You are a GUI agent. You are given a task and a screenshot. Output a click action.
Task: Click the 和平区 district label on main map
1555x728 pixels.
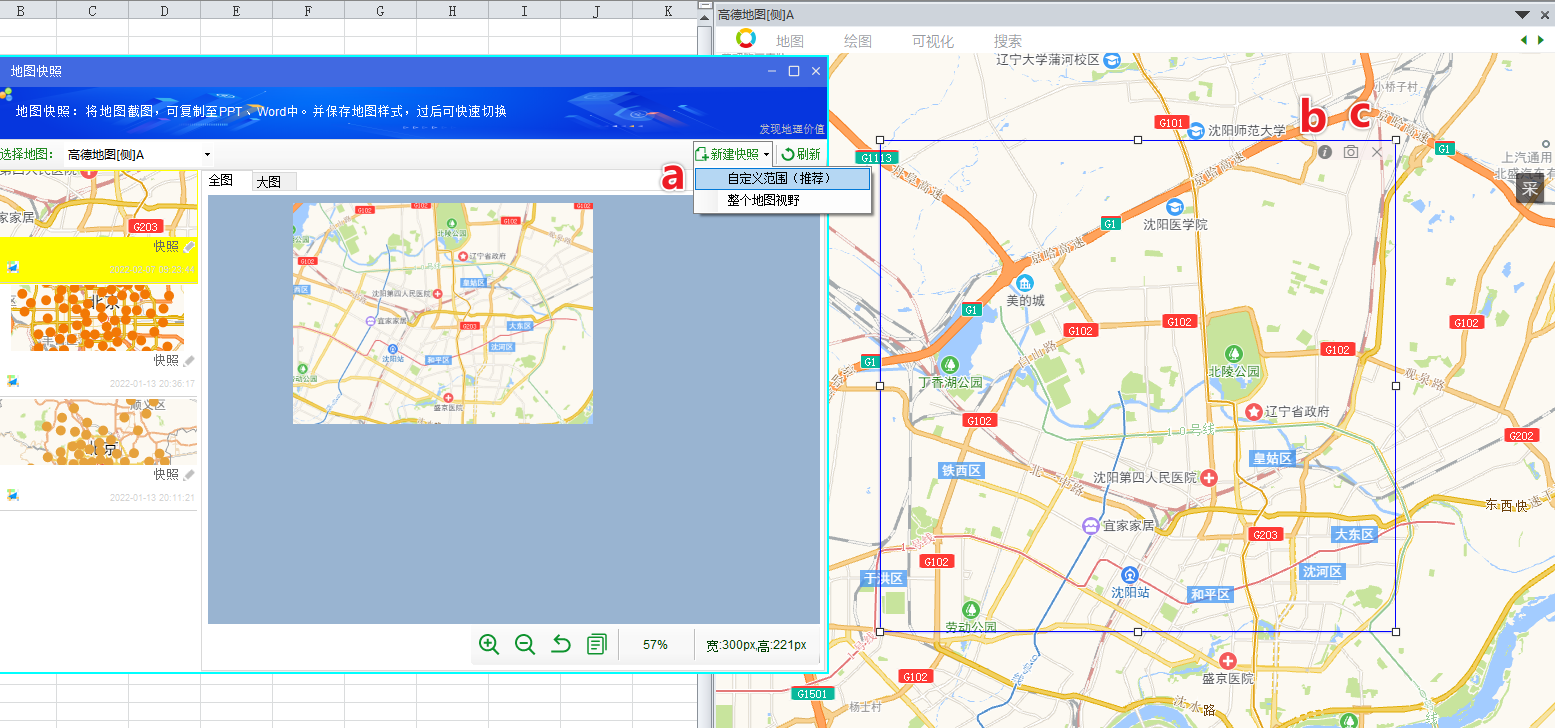[1210, 594]
